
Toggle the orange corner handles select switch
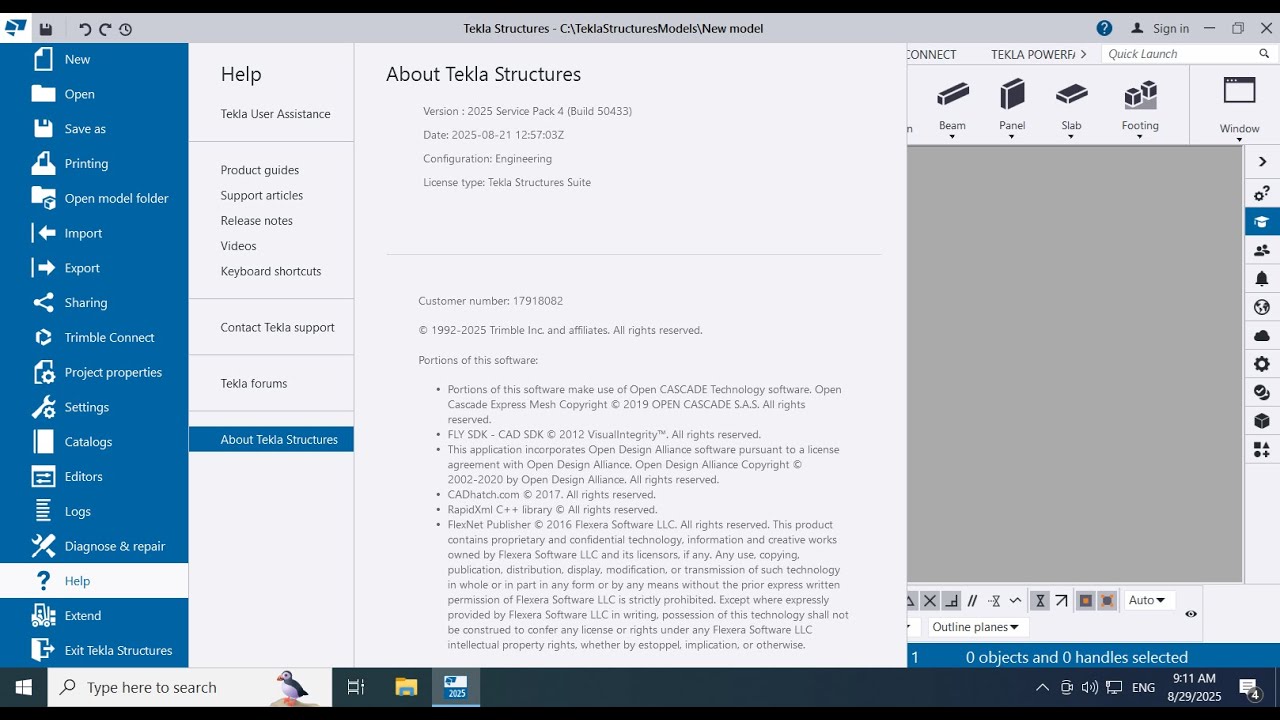tap(1107, 601)
